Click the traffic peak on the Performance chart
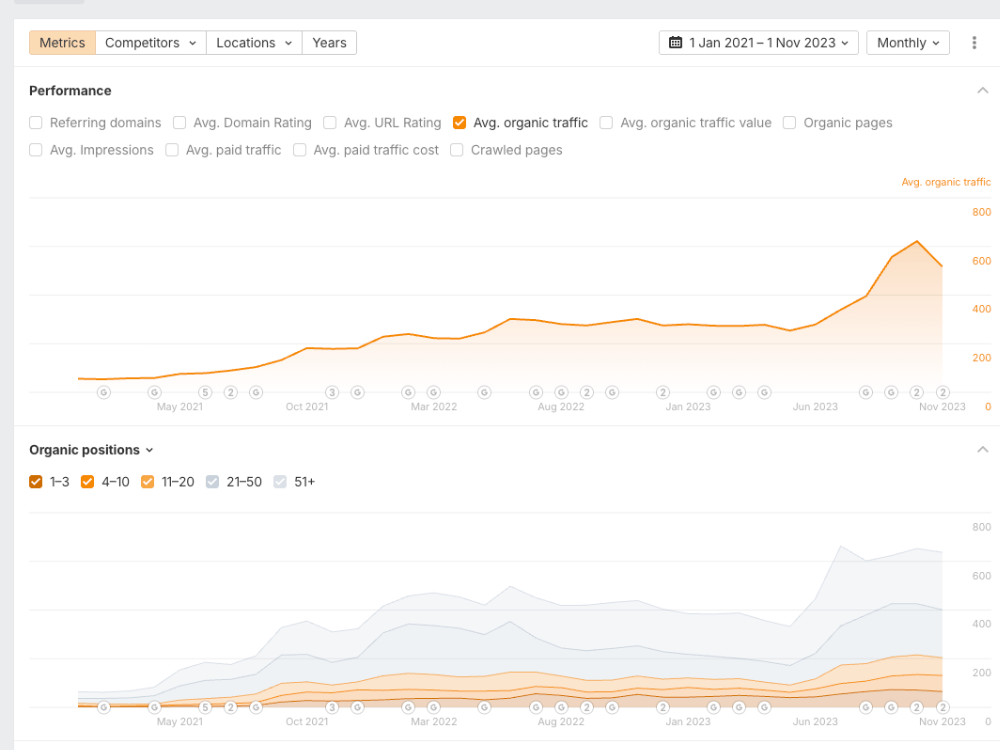This screenshot has height=750, width=1000. [x=916, y=240]
